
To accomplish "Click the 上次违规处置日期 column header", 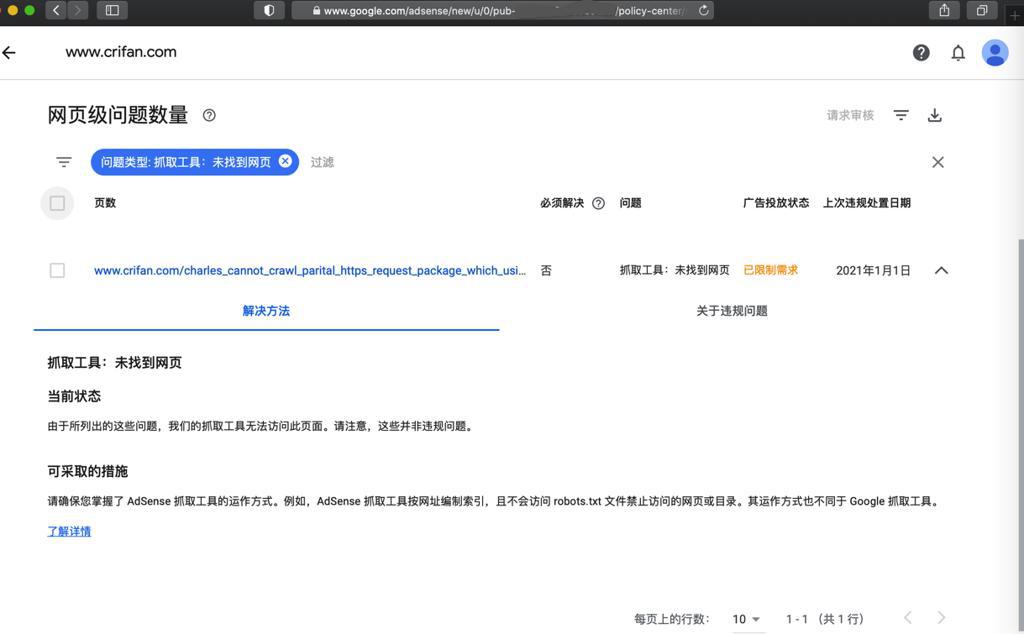I will 867,203.
